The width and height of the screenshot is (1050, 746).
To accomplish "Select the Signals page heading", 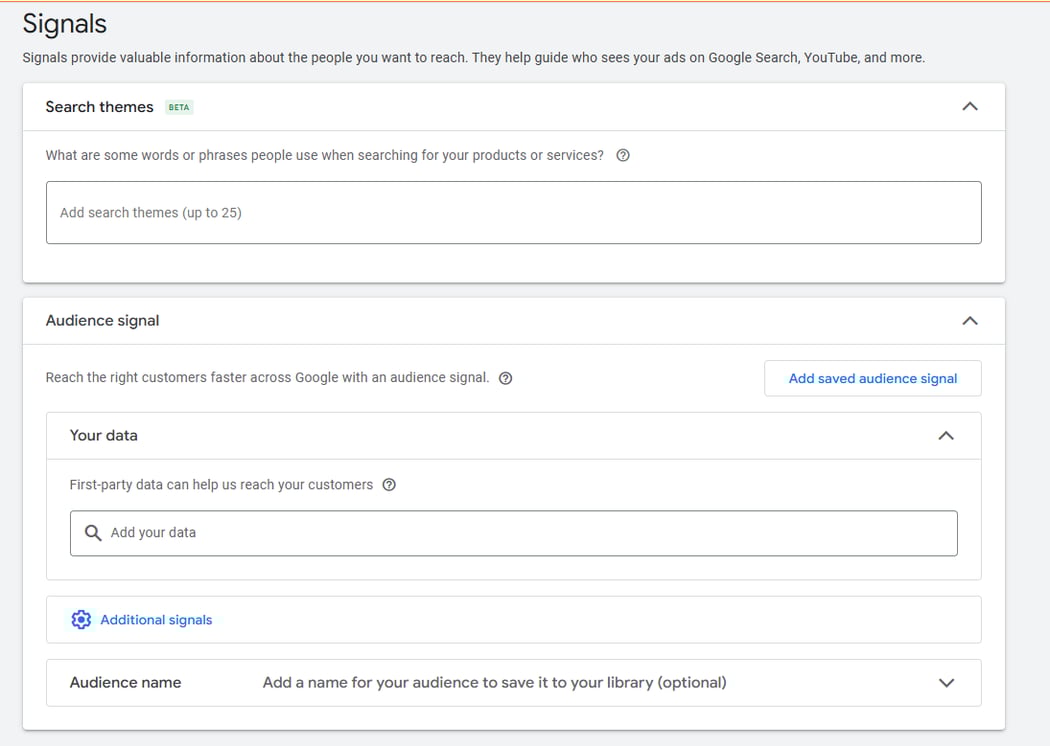I will coord(64,23).
